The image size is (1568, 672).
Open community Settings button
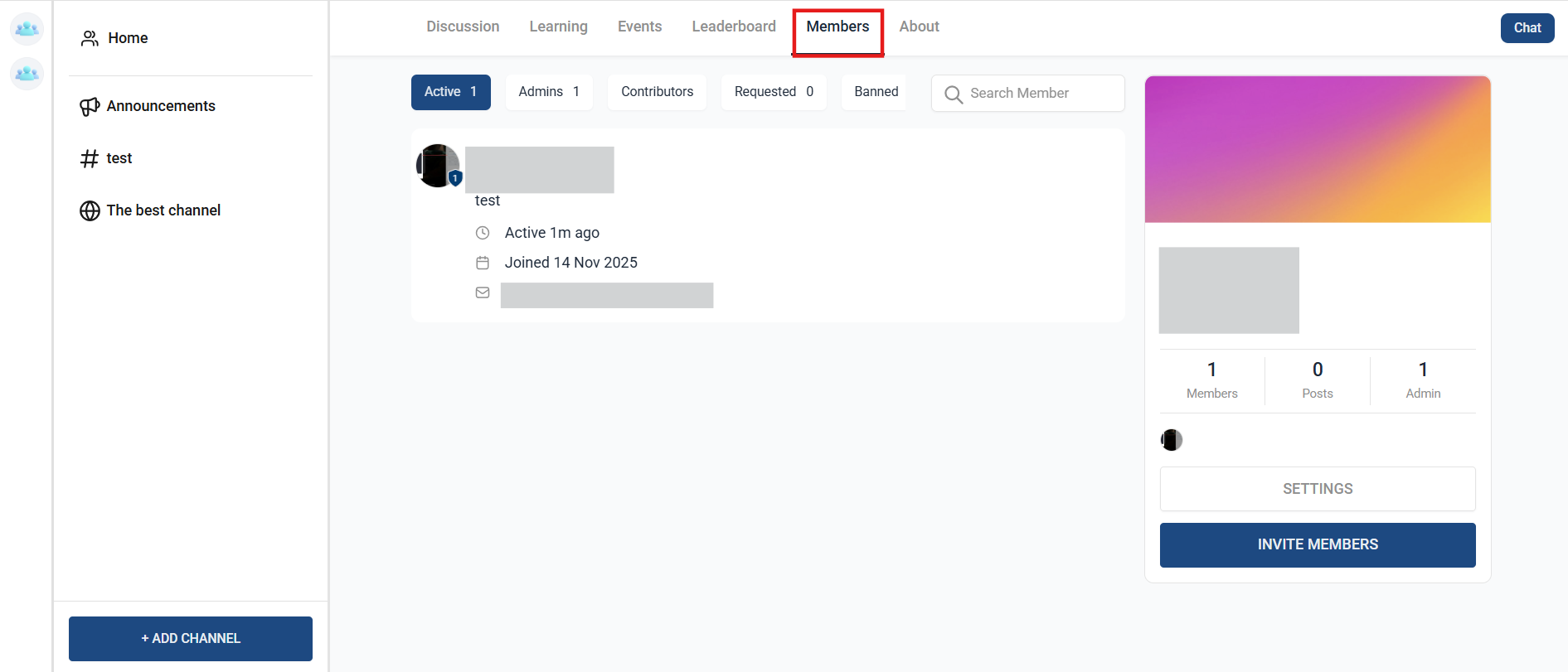pos(1317,489)
